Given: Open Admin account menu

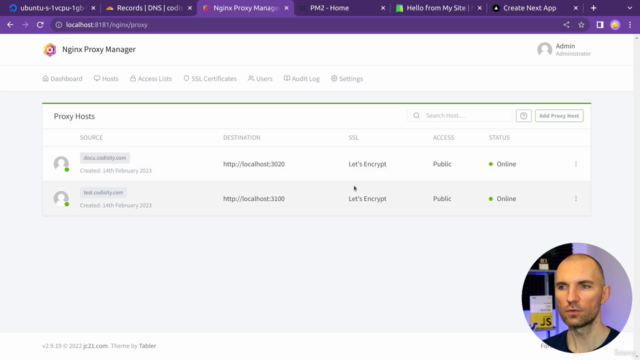Looking at the screenshot, I should [x=564, y=49].
